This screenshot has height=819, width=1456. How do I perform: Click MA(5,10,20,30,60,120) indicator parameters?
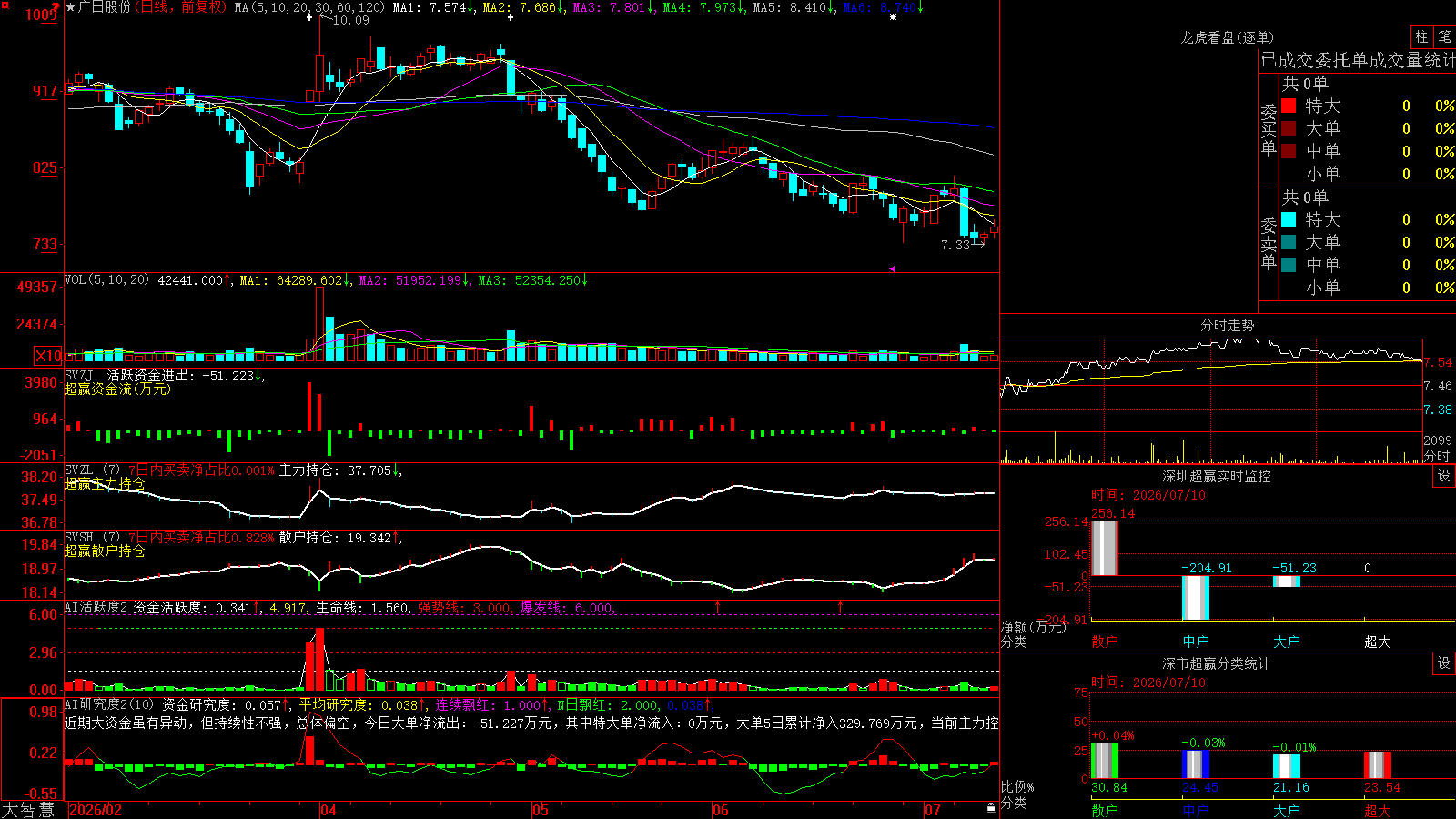pos(310,7)
